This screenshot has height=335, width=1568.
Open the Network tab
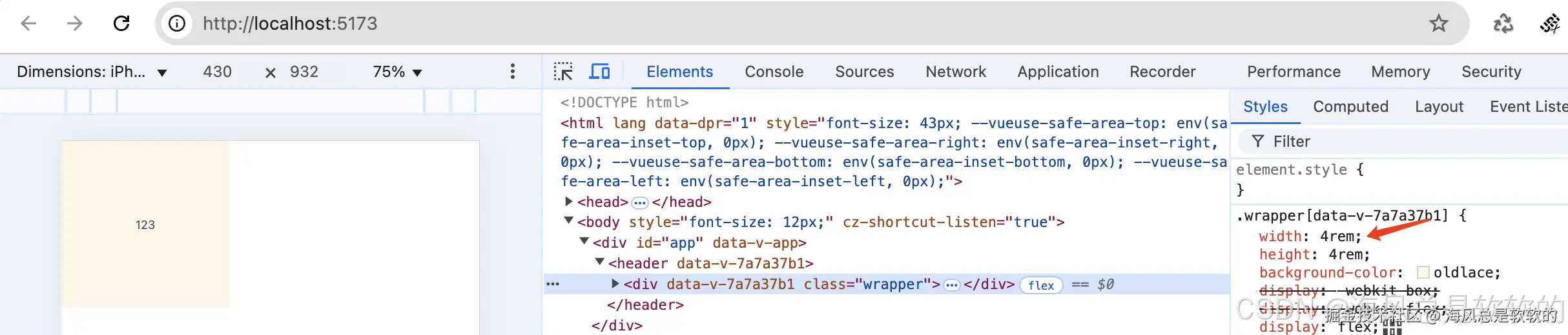click(956, 72)
